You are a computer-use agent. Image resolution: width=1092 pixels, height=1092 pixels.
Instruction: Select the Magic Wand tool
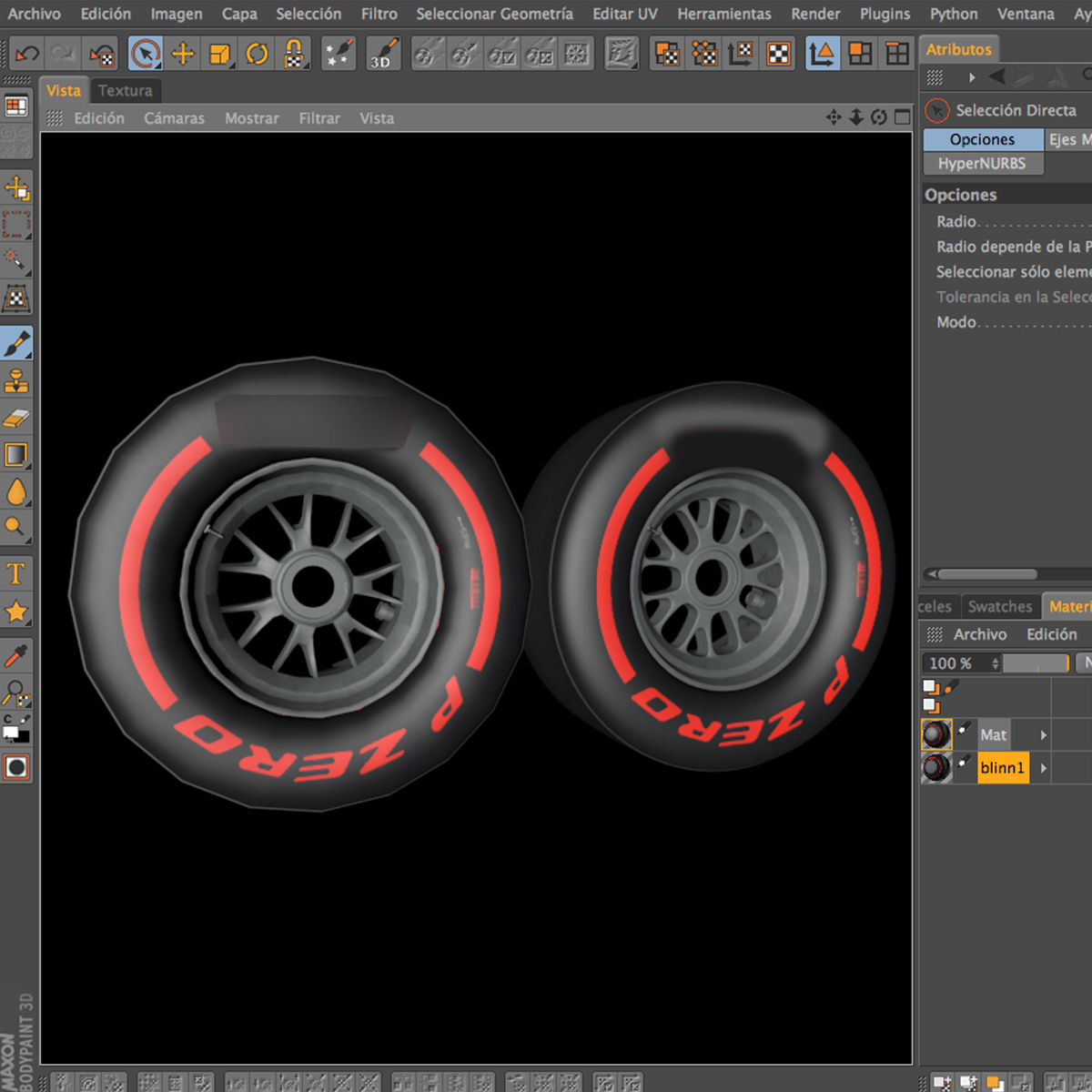pyautogui.click(x=16, y=260)
